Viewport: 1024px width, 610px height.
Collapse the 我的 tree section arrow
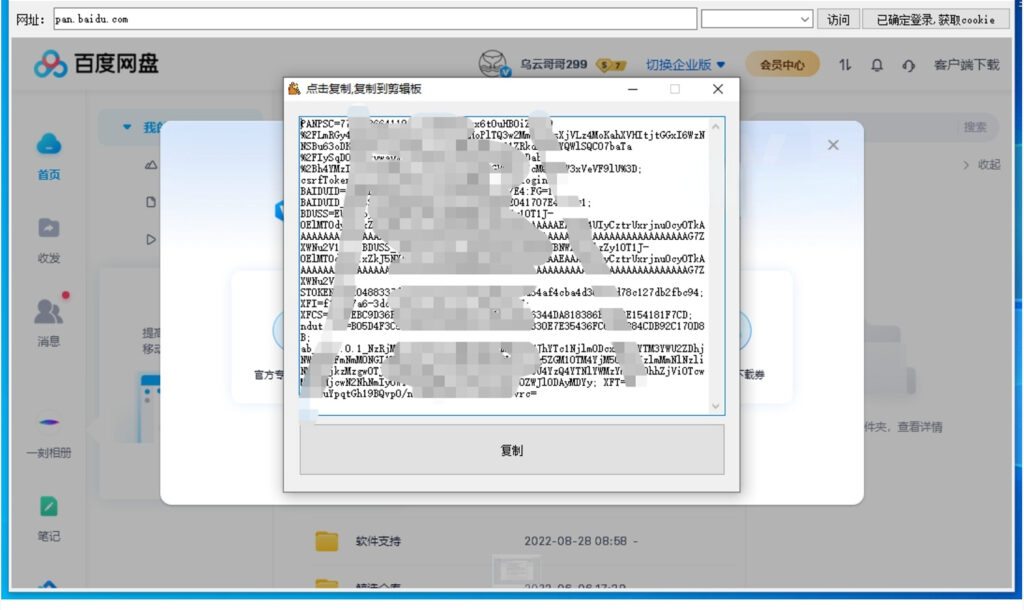point(126,127)
